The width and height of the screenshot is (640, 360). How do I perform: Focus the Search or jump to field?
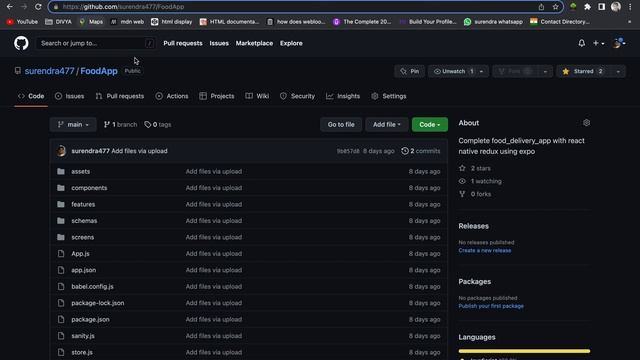point(96,43)
